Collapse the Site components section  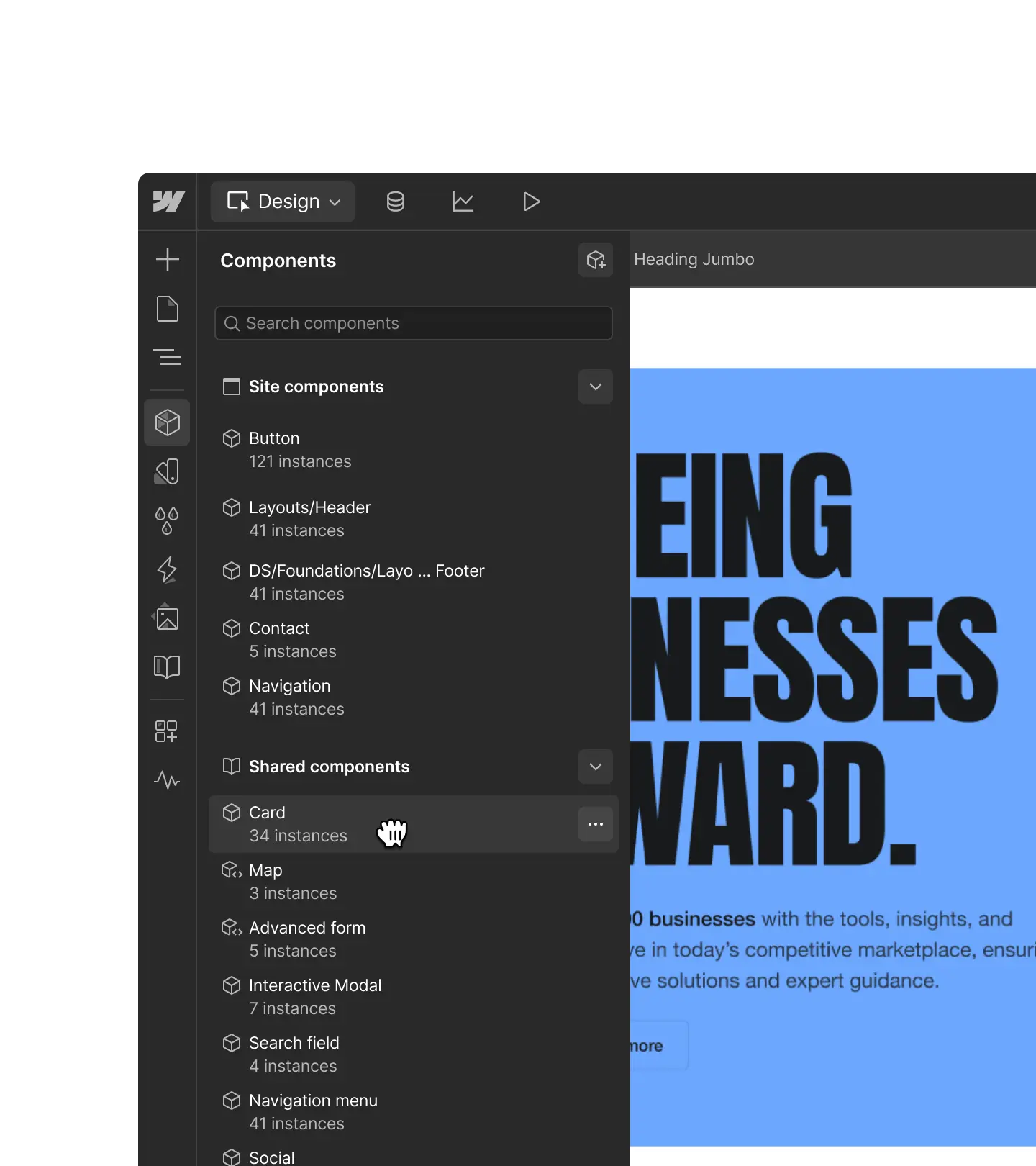point(595,387)
